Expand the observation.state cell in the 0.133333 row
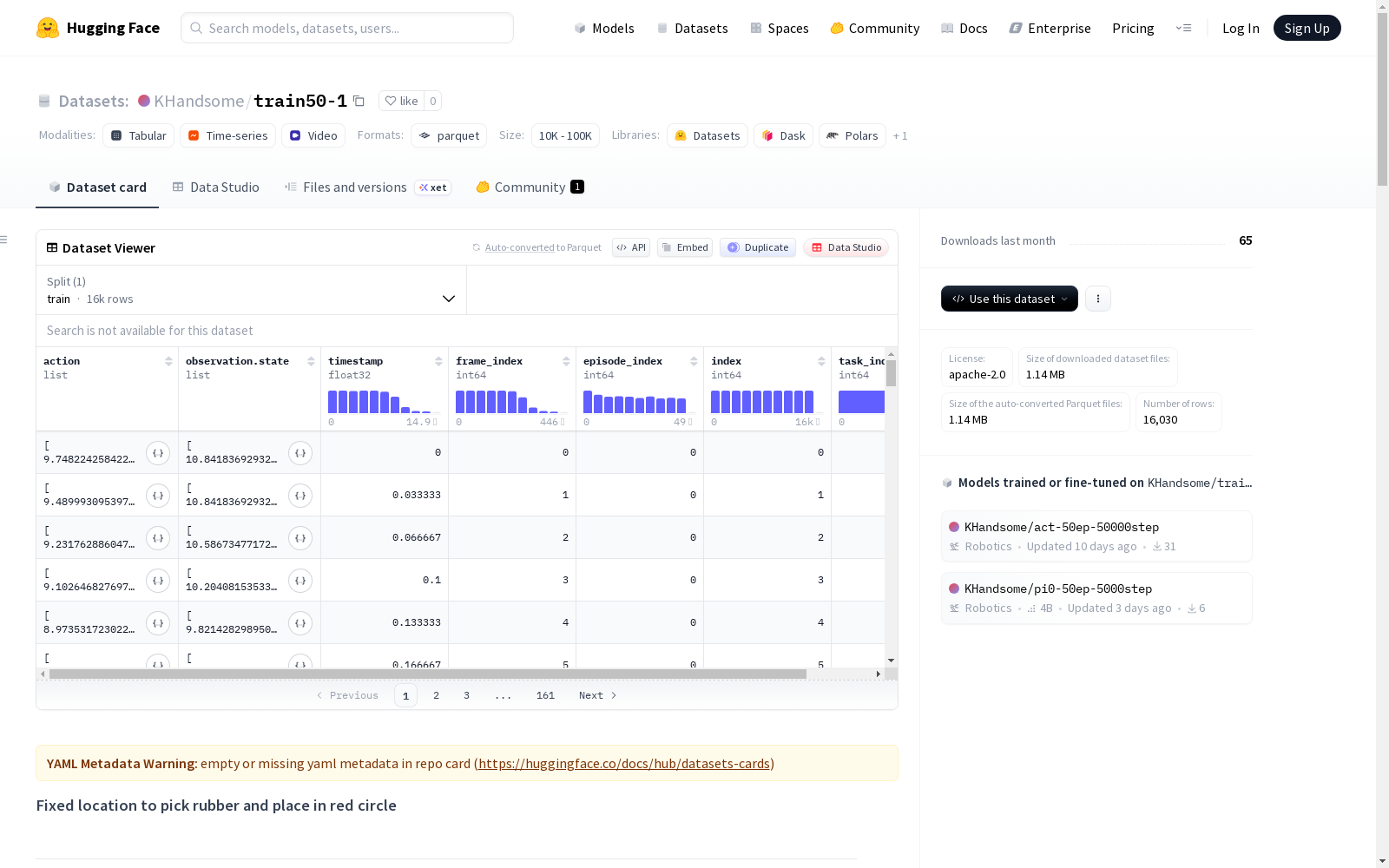 [x=300, y=623]
